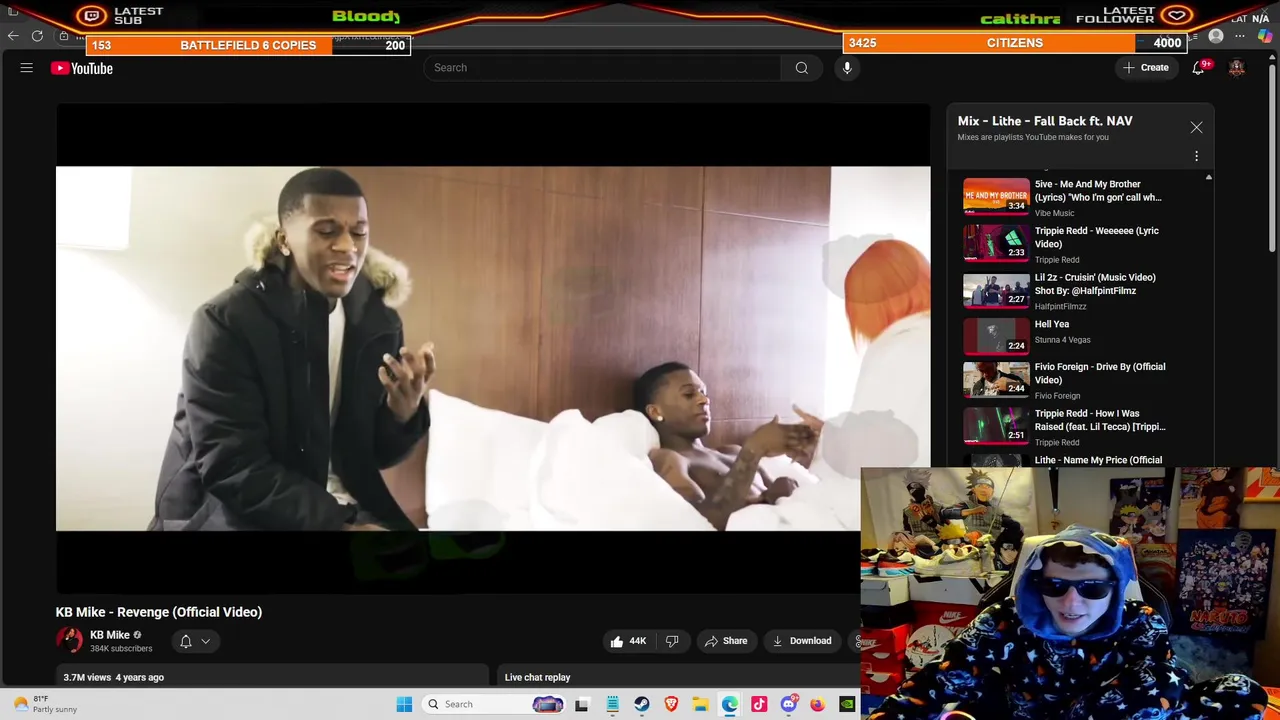Click the subscription notification bell
The image size is (1280, 720).
click(x=185, y=641)
